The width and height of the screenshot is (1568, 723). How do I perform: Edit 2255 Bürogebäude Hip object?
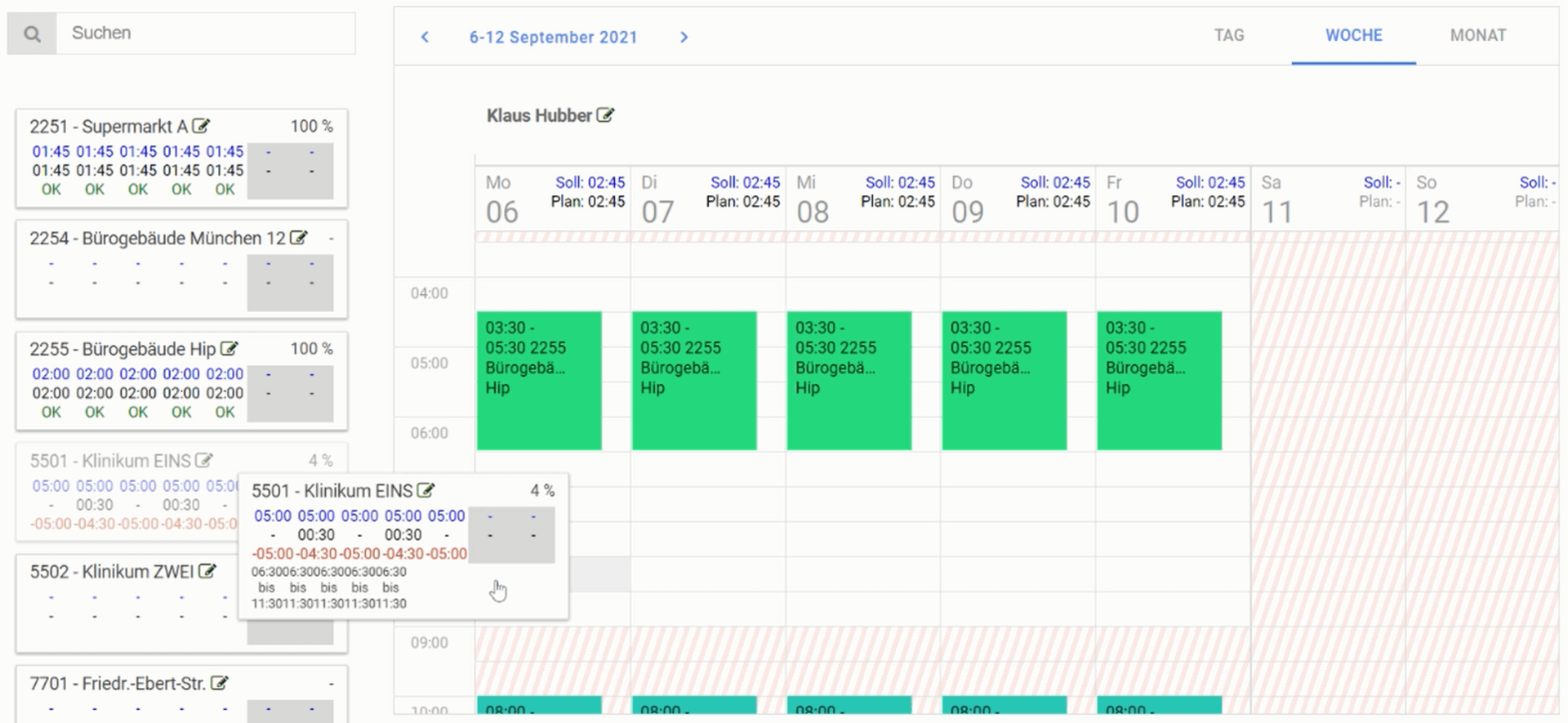(x=229, y=349)
